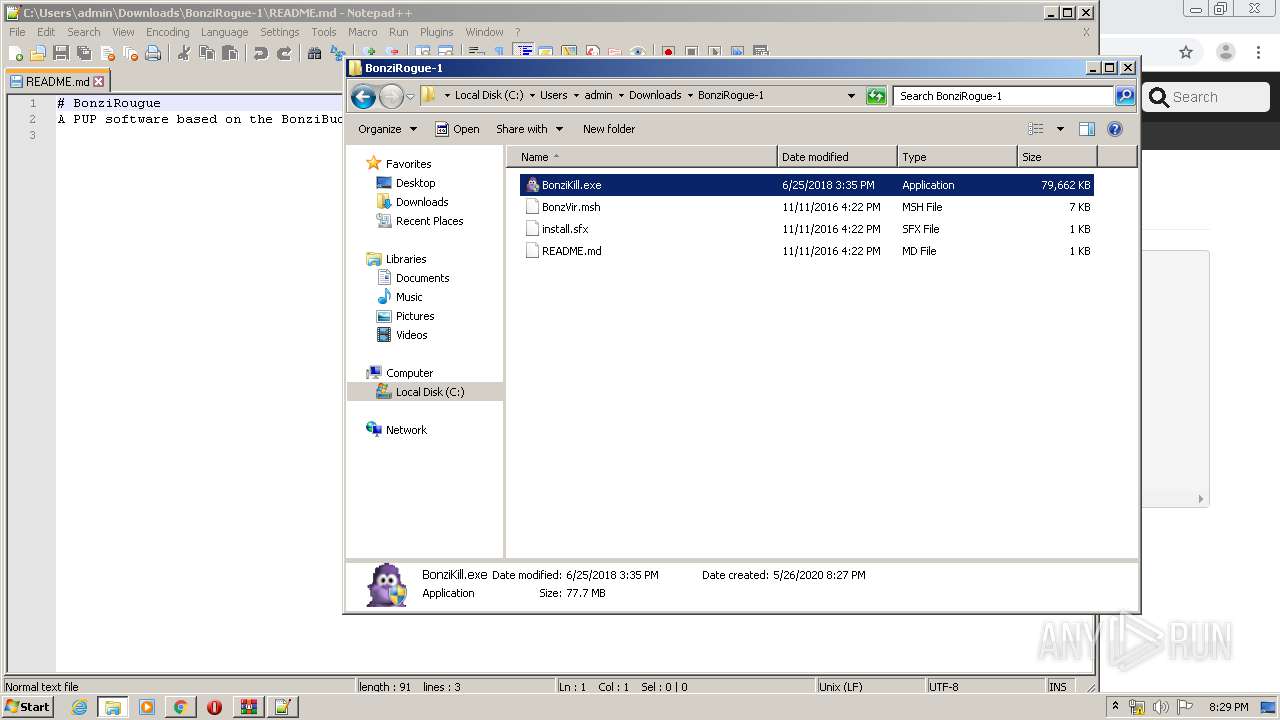Screen dimensions: 1280x720
Task: Click the Save All icon in Notepad++ toolbar
Action: 84,53
